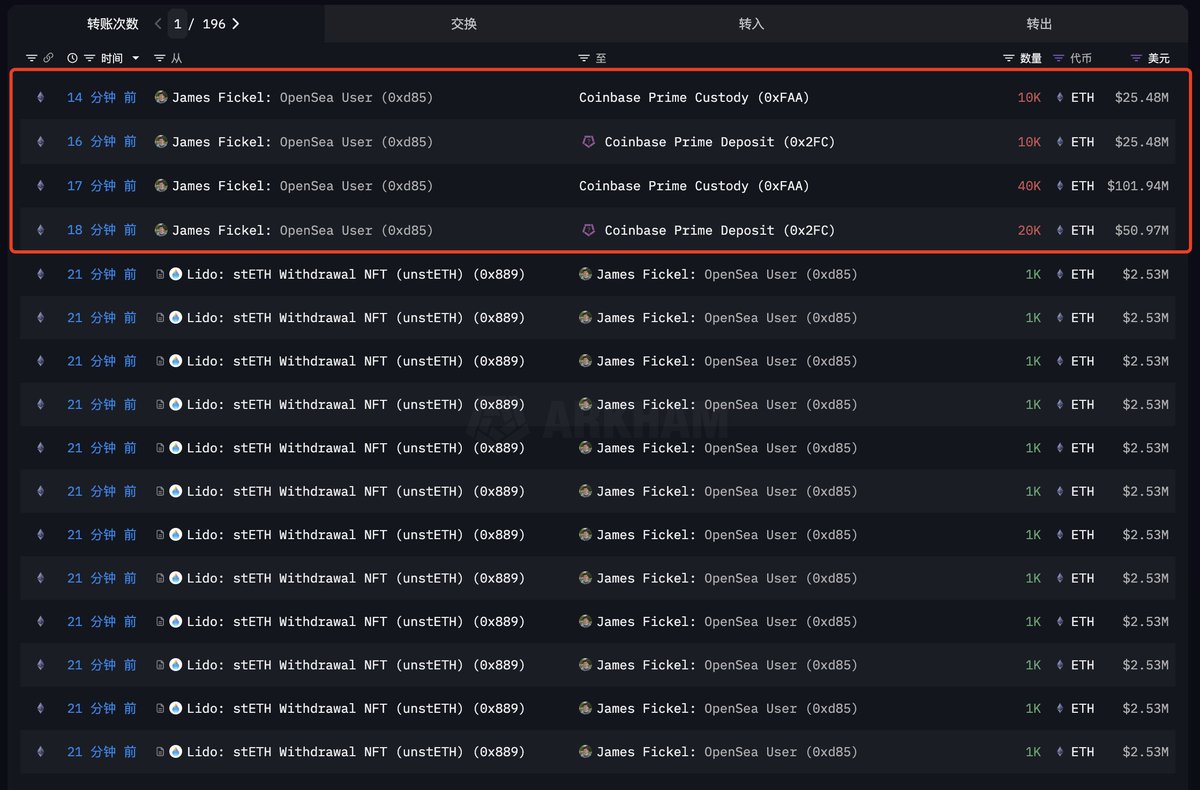This screenshot has height=790, width=1200.
Task: Click the ETH token icon in the 16 分钟 row
Action: (1060, 142)
